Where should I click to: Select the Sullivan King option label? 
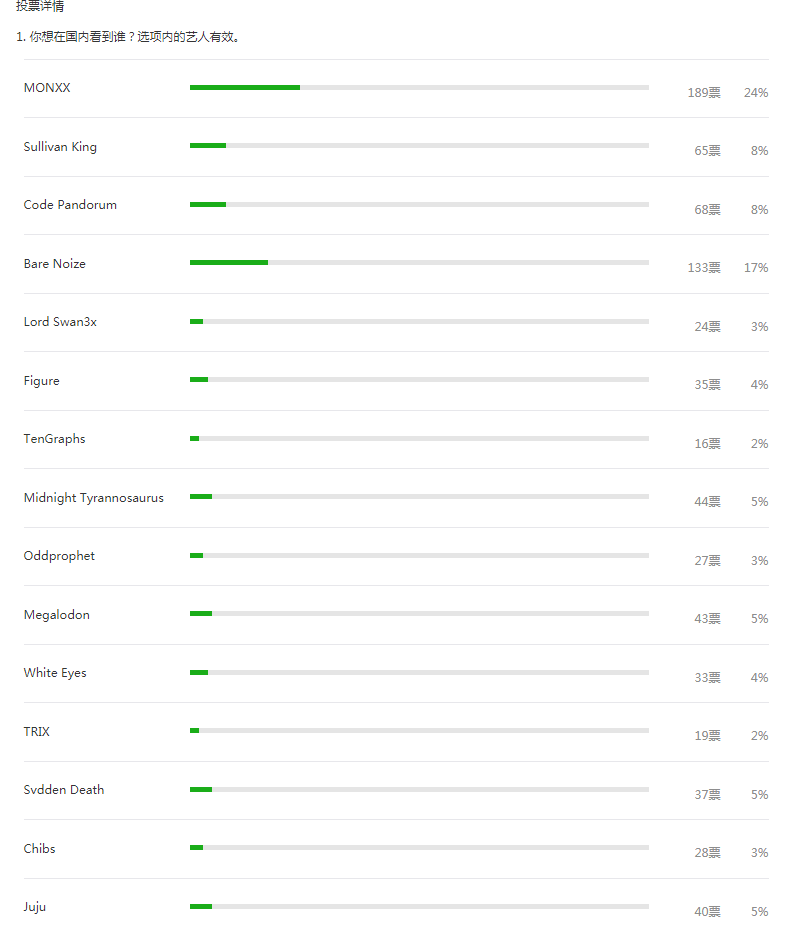(60, 147)
